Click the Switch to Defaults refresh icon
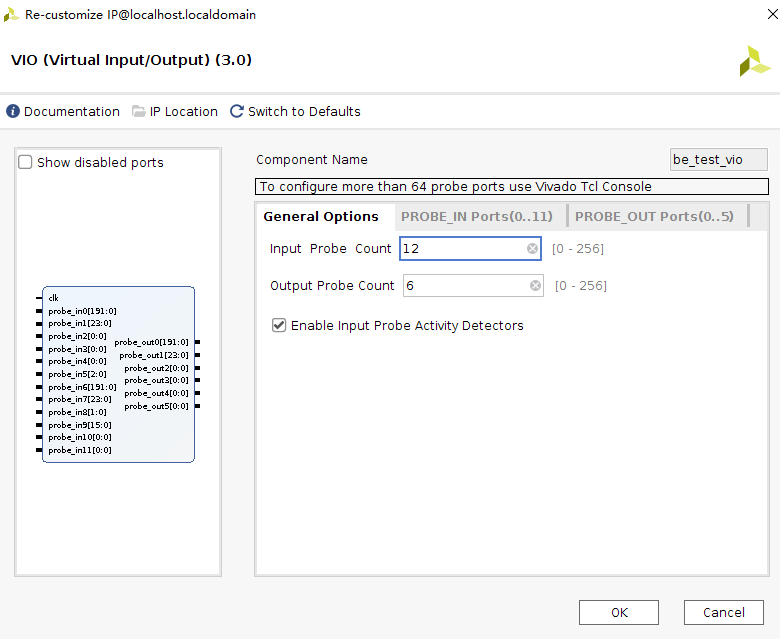The height and width of the screenshot is (639, 780). tap(237, 112)
